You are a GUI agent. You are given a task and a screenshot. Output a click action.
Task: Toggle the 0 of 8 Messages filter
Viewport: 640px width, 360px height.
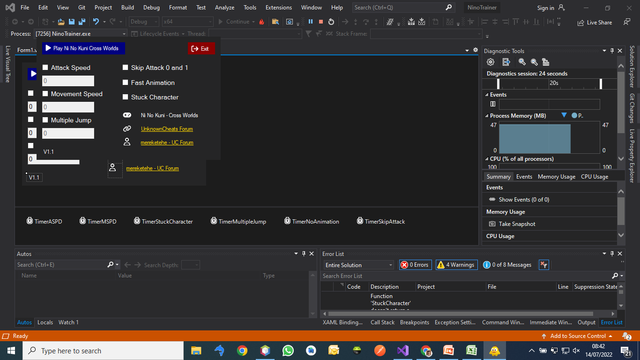(x=507, y=264)
